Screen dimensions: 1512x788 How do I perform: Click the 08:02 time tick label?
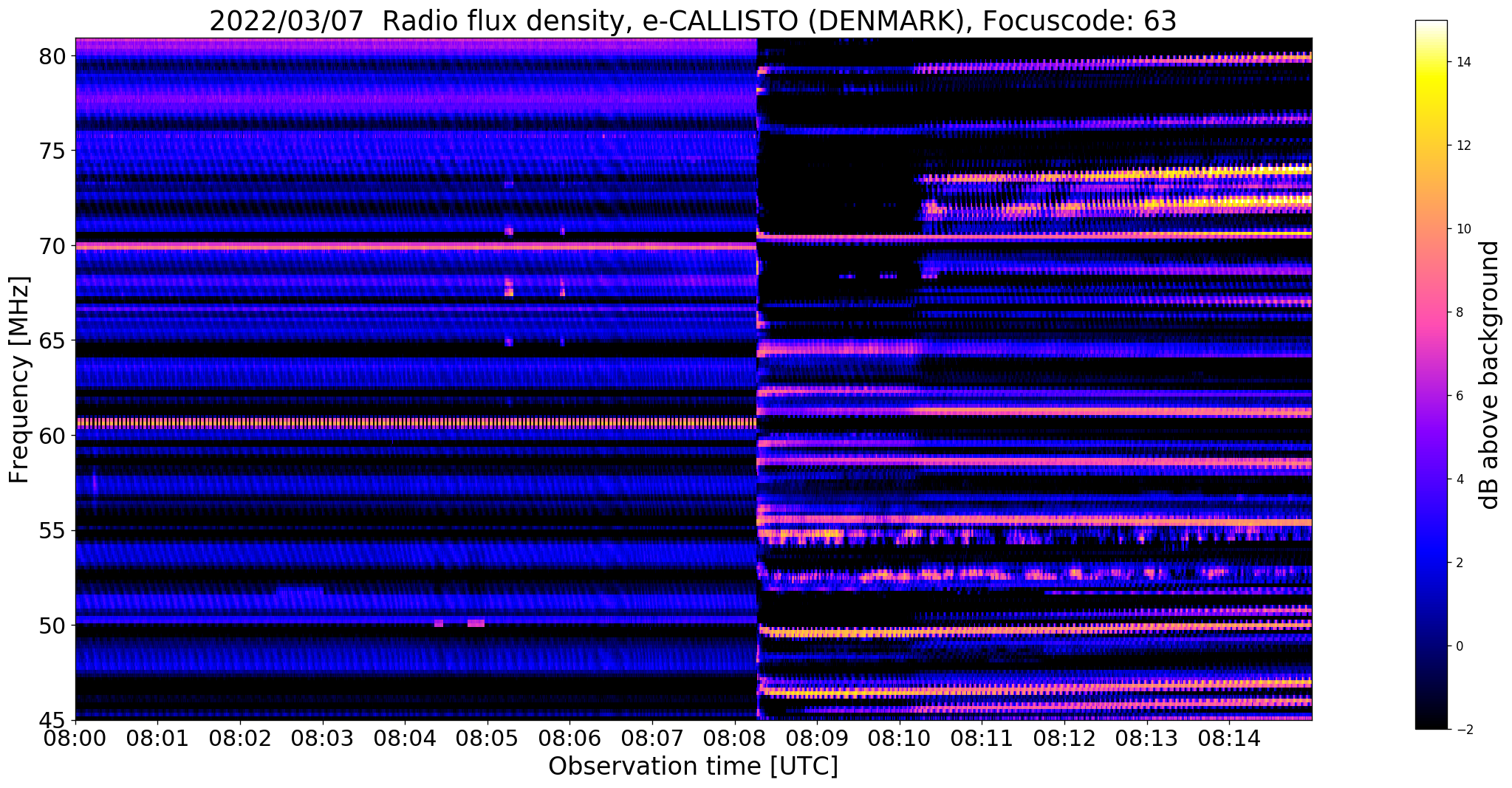240,738
